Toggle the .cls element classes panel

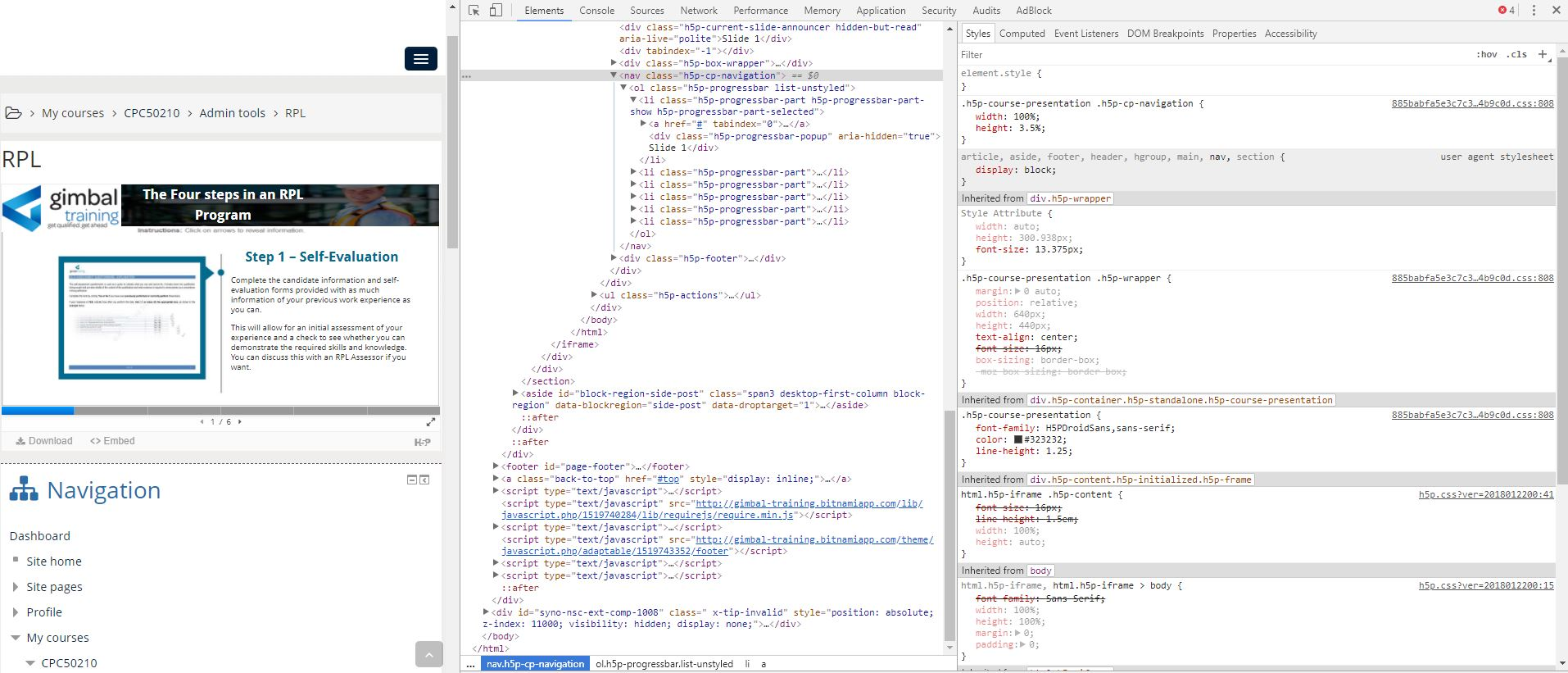coord(1516,54)
